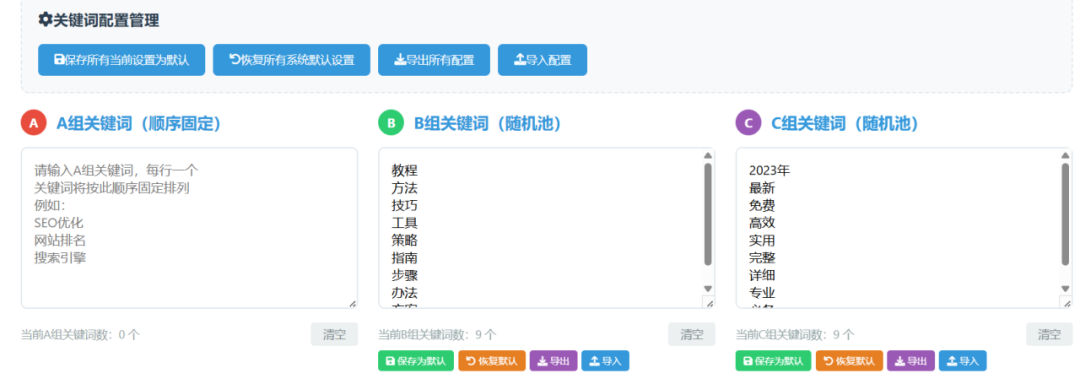Export C group keywords via 导出
1080x384 pixels.
(x=911, y=361)
